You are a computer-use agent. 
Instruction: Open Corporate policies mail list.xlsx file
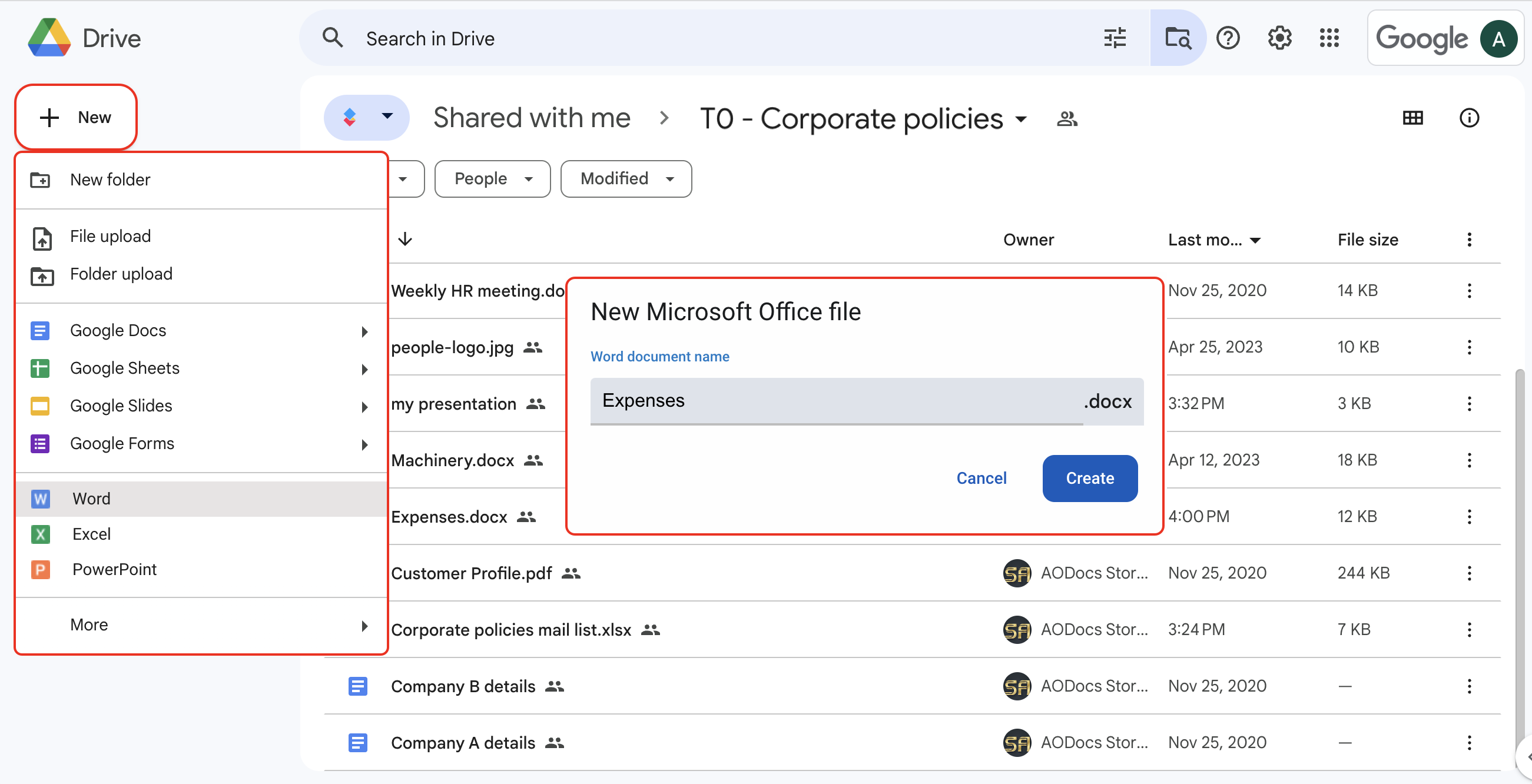click(x=511, y=629)
